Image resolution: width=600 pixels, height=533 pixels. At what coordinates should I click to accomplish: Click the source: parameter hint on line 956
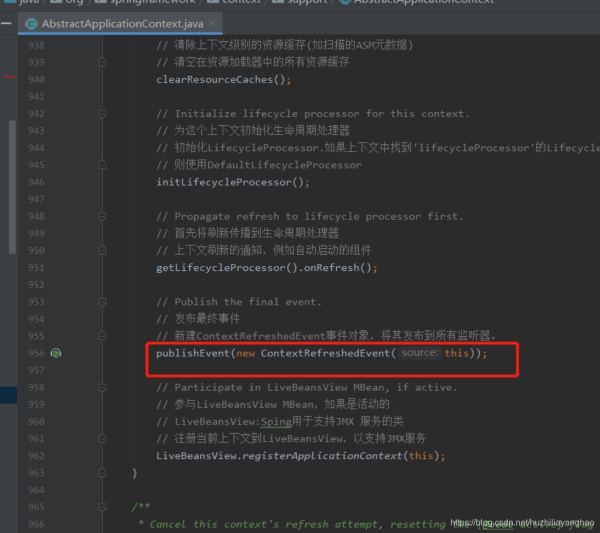(420, 353)
